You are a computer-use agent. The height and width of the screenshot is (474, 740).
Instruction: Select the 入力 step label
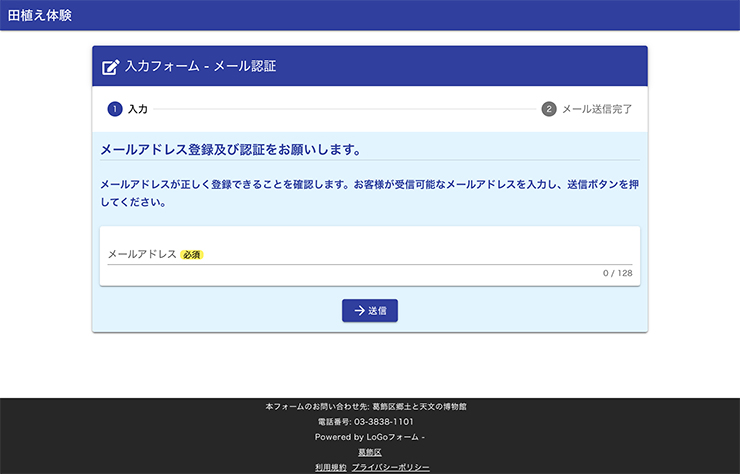138,109
